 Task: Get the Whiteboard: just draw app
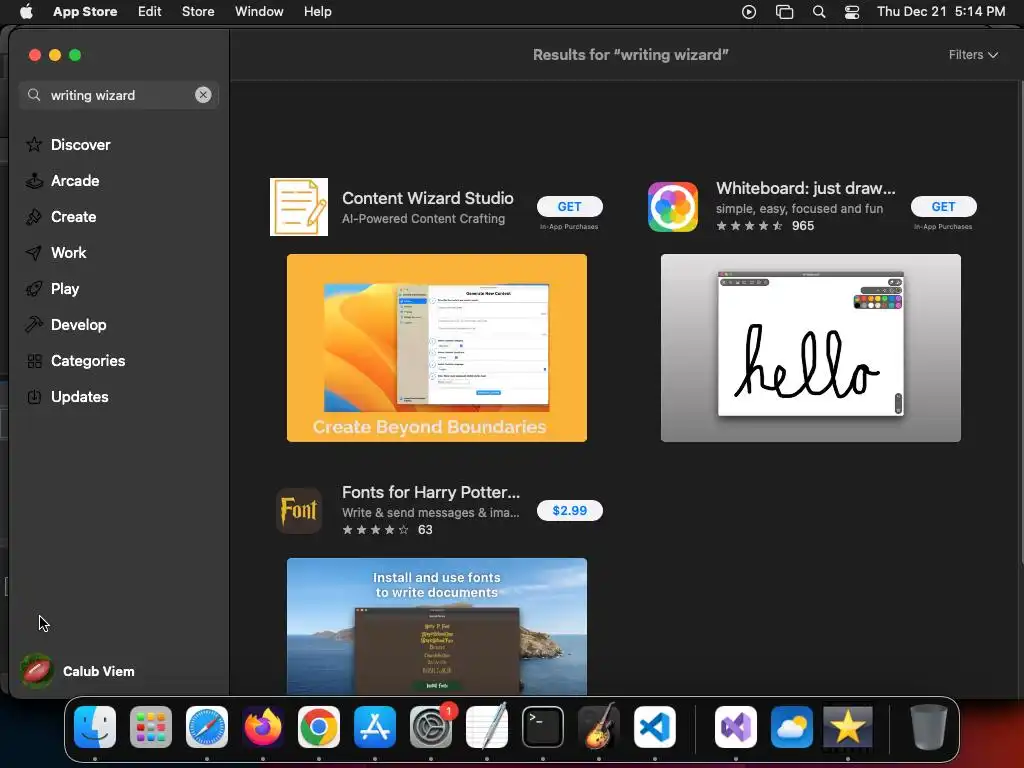(944, 206)
